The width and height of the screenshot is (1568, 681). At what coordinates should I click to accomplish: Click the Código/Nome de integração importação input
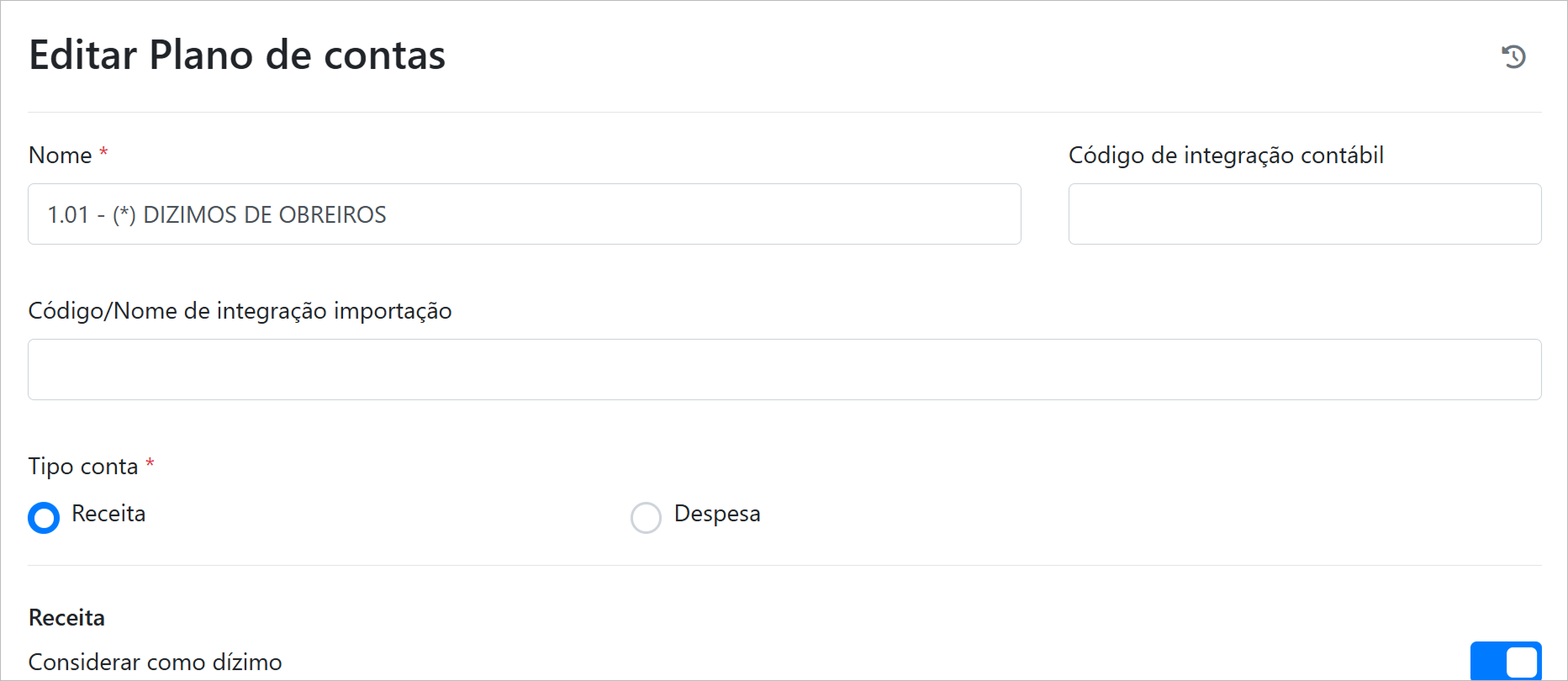coord(784,370)
